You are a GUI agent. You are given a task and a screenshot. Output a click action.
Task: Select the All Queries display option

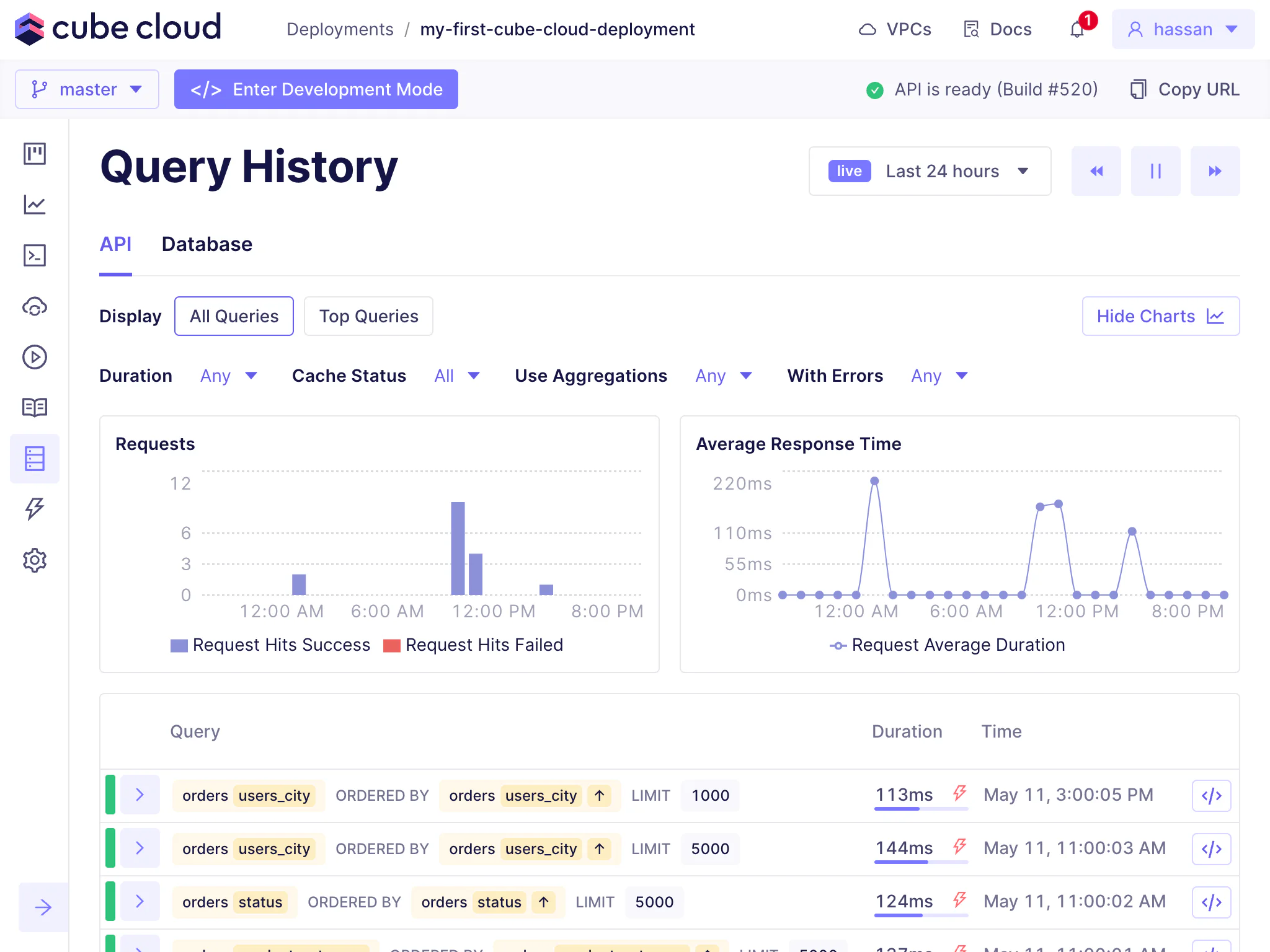(234, 316)
